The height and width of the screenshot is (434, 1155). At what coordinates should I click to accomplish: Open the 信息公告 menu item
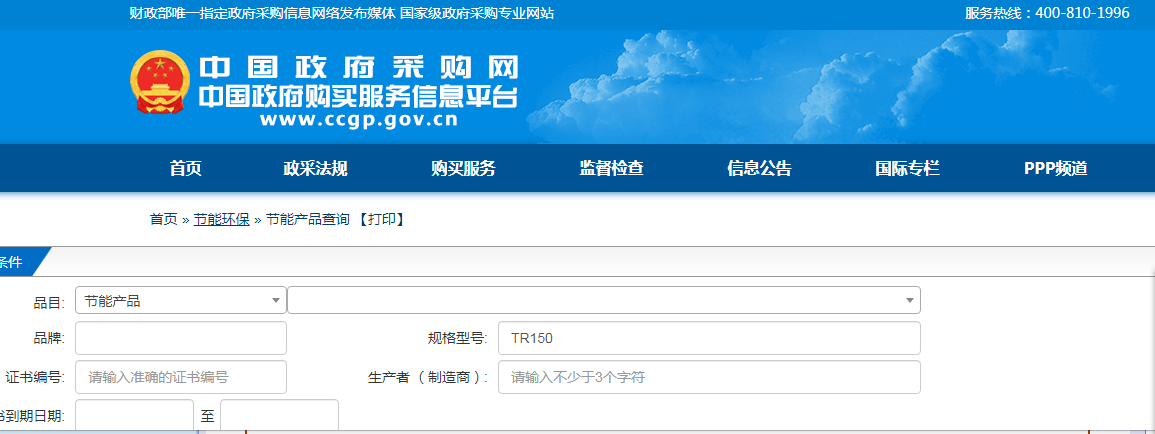[759, 169]
